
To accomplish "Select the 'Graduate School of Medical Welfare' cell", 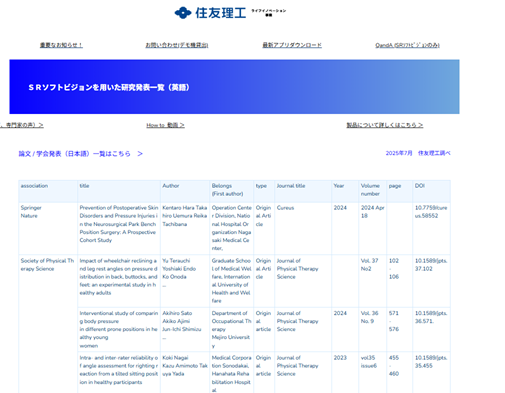I will pyautogui.click(x=232, y=281).
